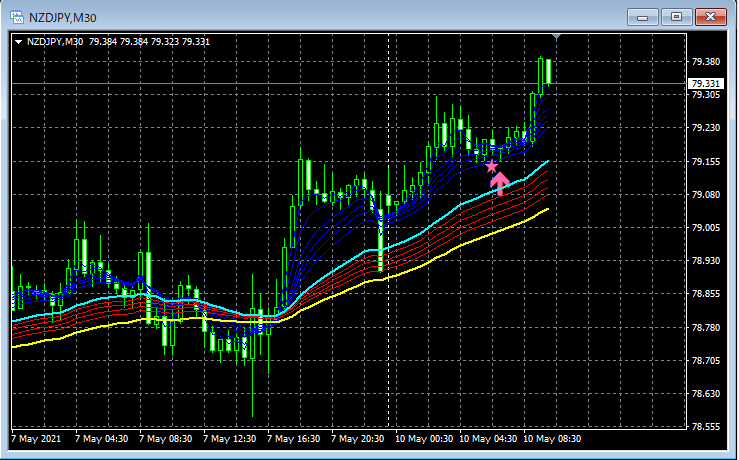Image resolution: width=739 pixels, height=460 pixels.
Task: Maximize the NZDJPY,M30 chart window
Action: pyautogui.click(x=676, y=17)
